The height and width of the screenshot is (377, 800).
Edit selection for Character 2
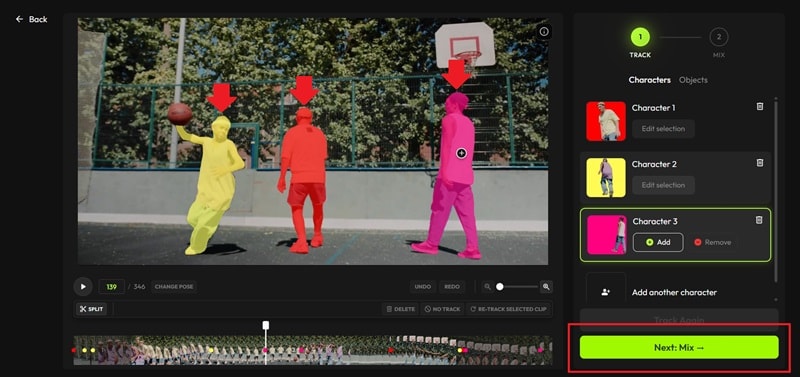(663, 185)
